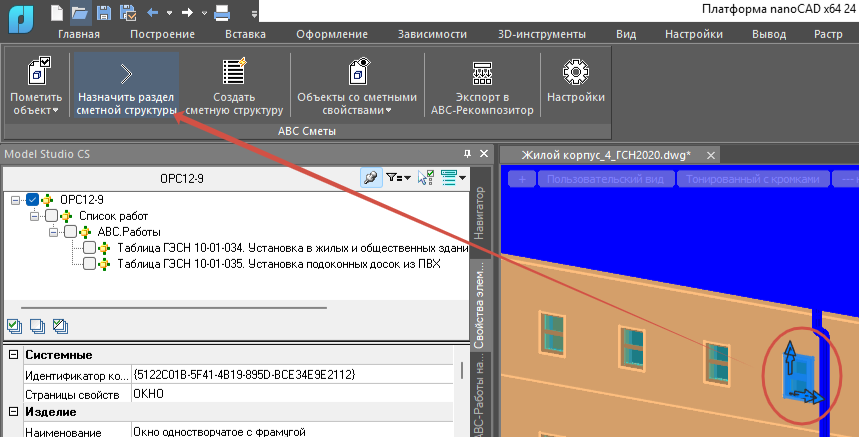Open the Главная ribbon tab
Screen dimensions: 859x437
click(x=79, y=34)
